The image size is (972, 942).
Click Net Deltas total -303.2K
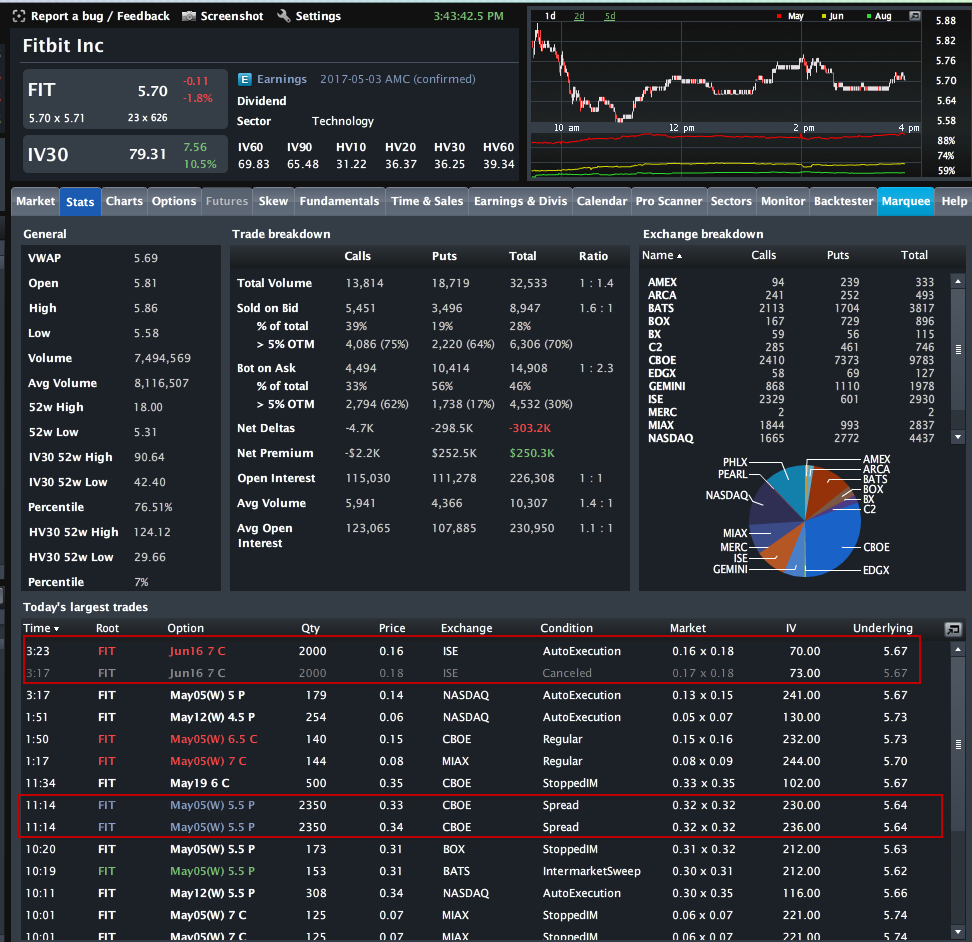[x=530, y=428]
